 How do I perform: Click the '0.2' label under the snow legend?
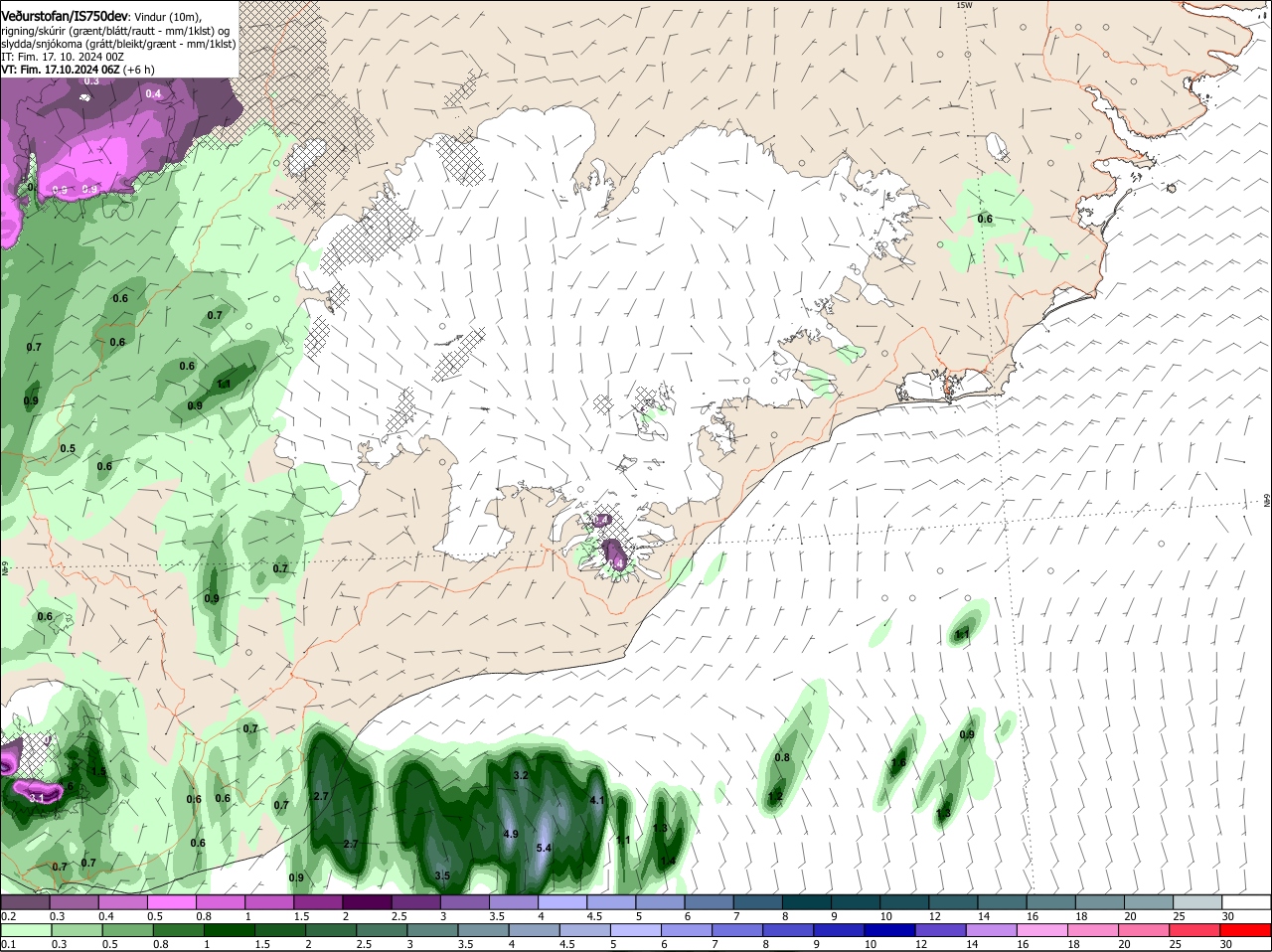(8, 915)
